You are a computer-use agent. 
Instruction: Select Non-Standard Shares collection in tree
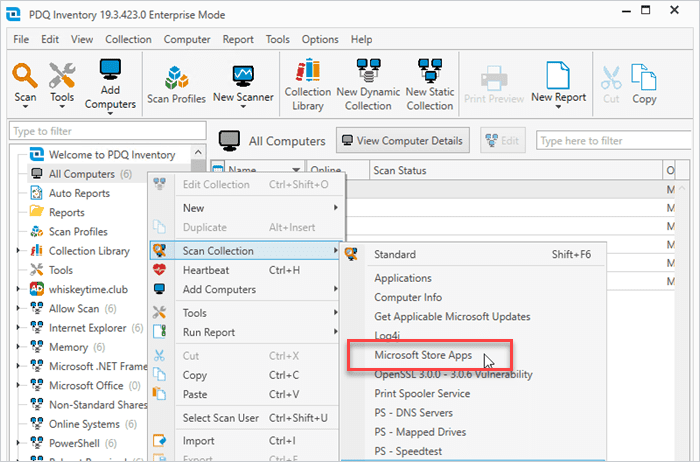tap(98, 404)
